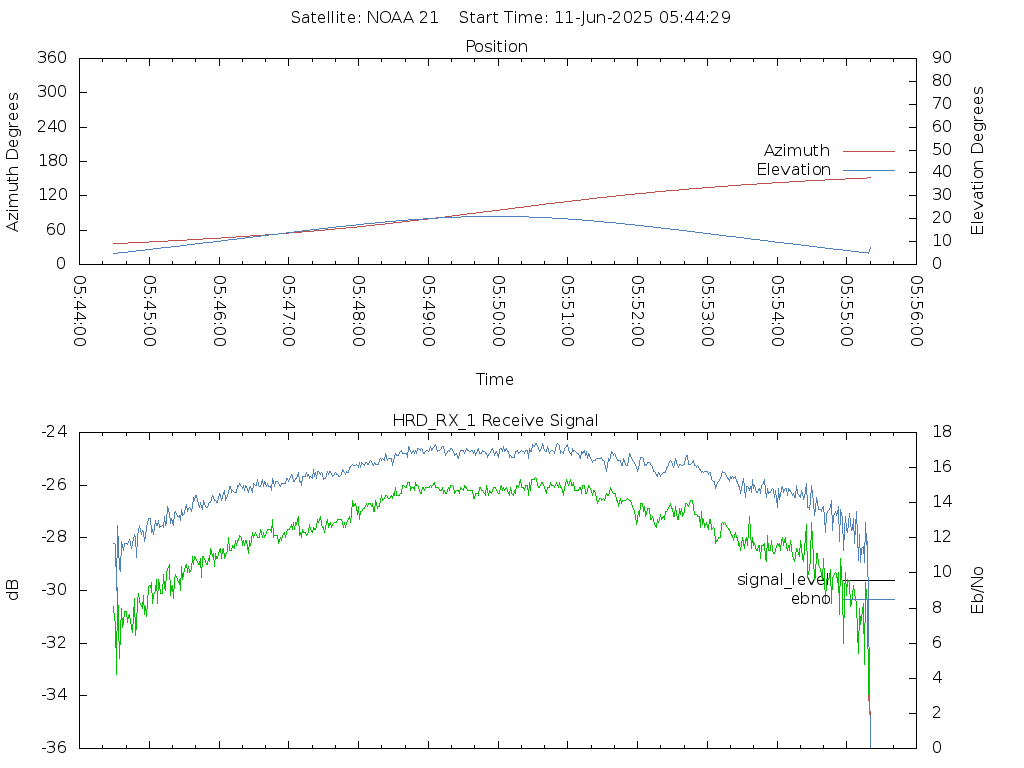This screenshot has width=1024, height=768.
Task: Click the 12 Eb/No axis value
Action: point(942,537)
